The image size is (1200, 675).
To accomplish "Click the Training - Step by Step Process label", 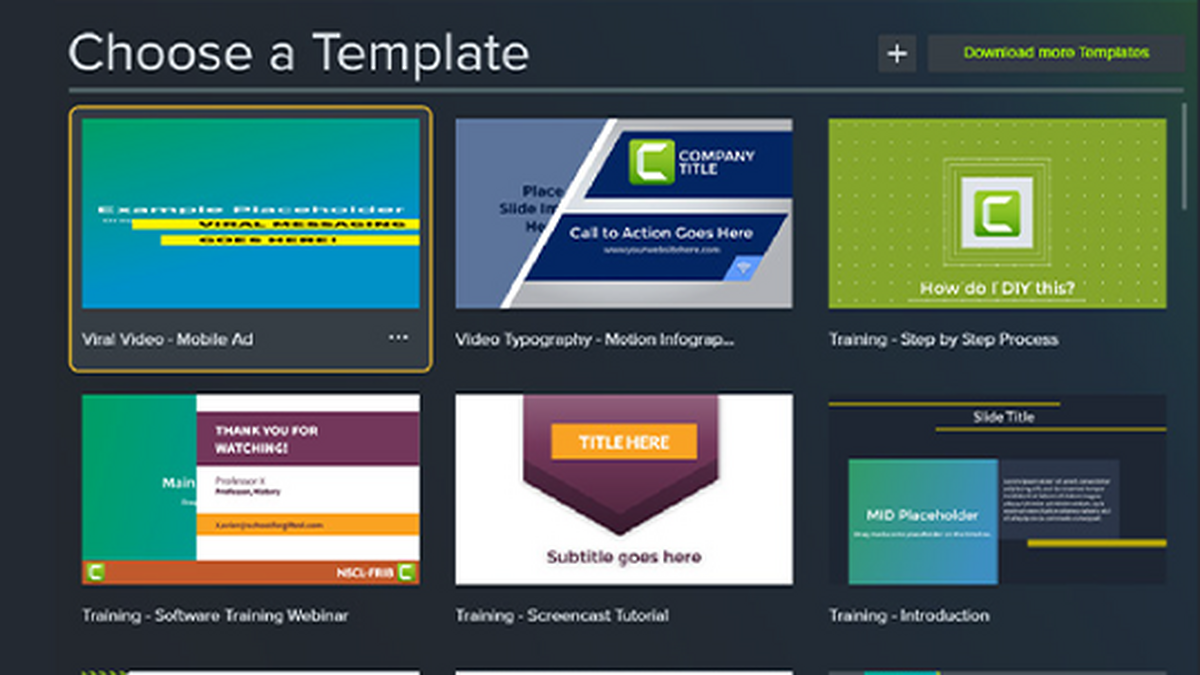I will [x=943, y=339].
